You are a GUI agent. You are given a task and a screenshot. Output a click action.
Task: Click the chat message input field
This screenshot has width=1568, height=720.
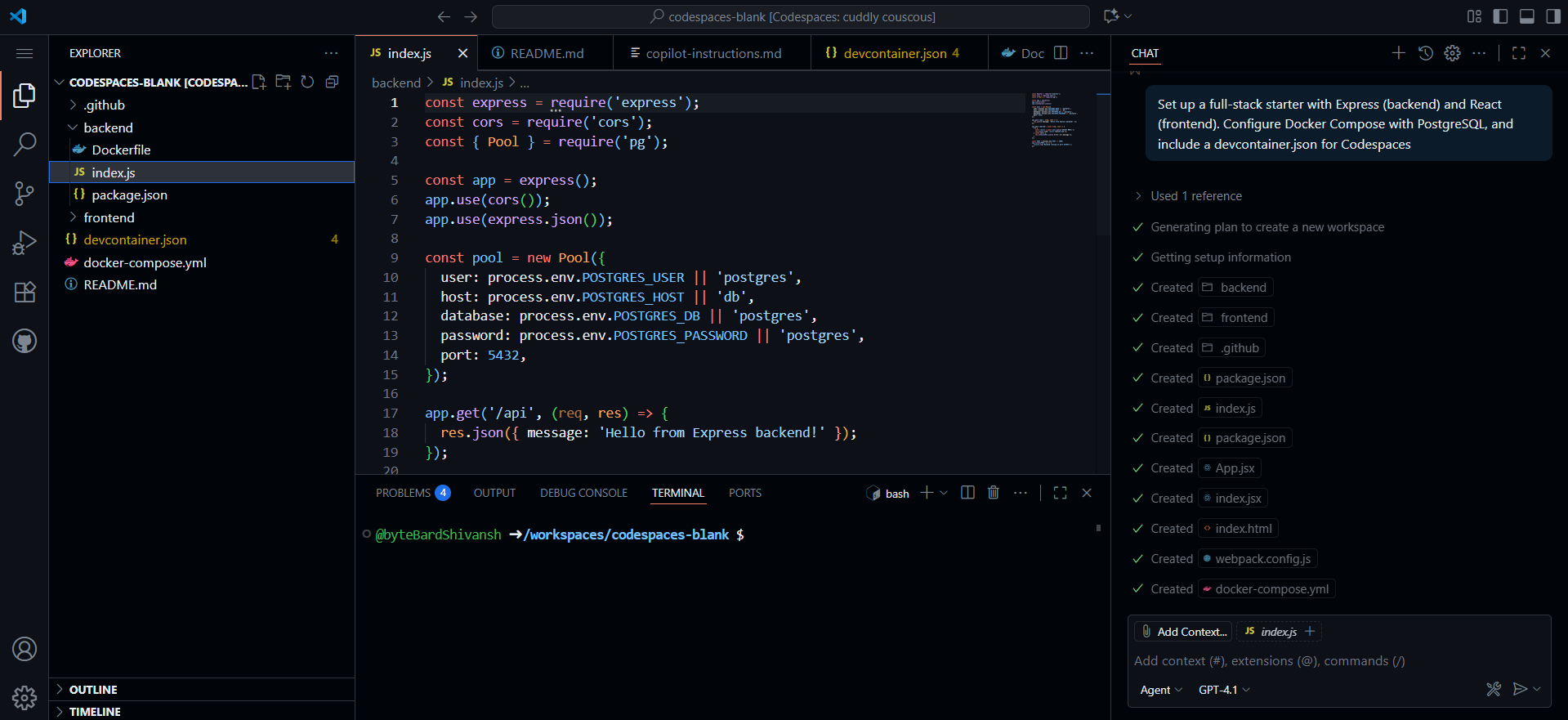[x=1338, y=661]
